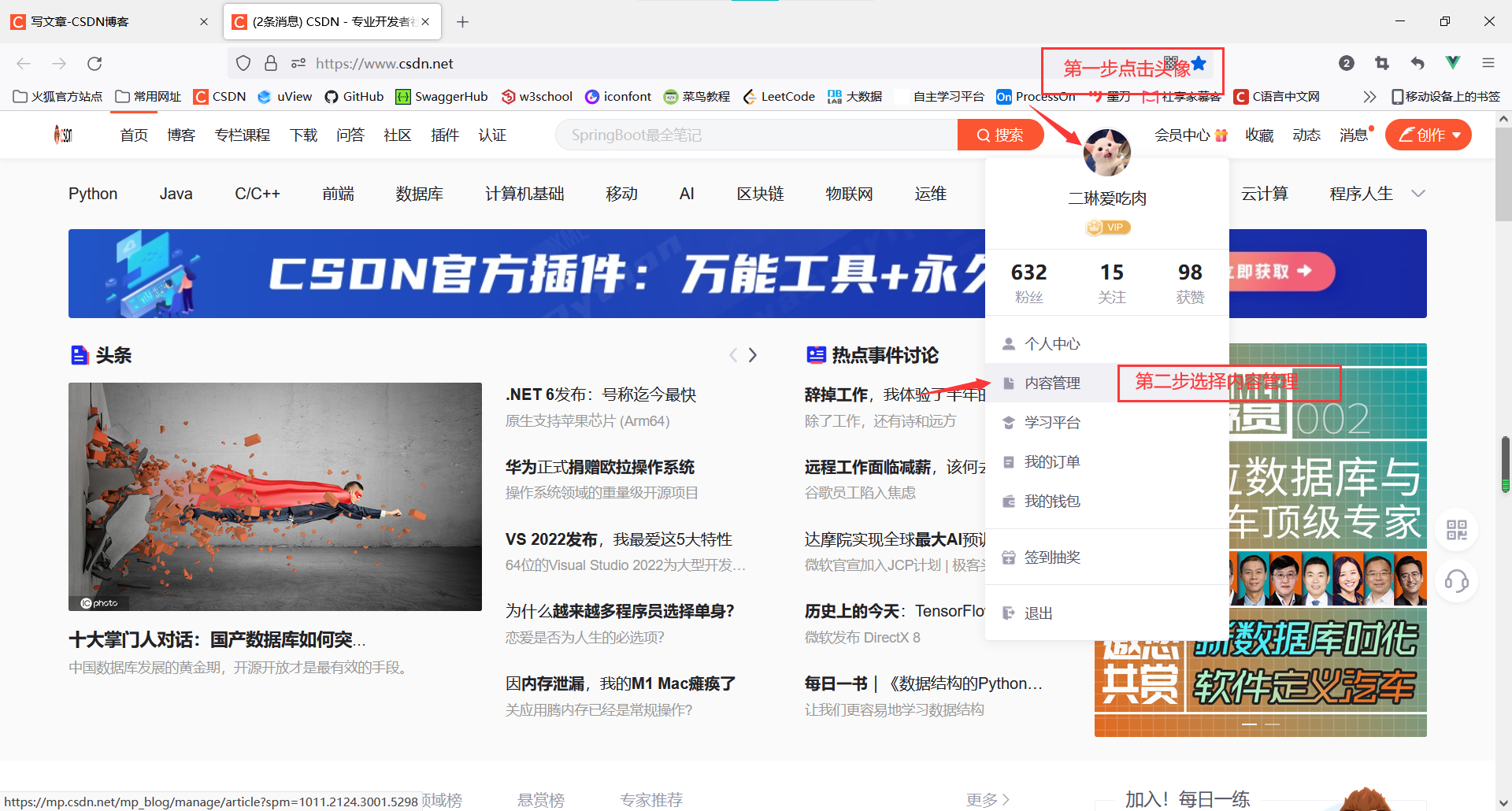1512x811 pixels.
Task: Select the Java category tab
Action: [176, 194]
